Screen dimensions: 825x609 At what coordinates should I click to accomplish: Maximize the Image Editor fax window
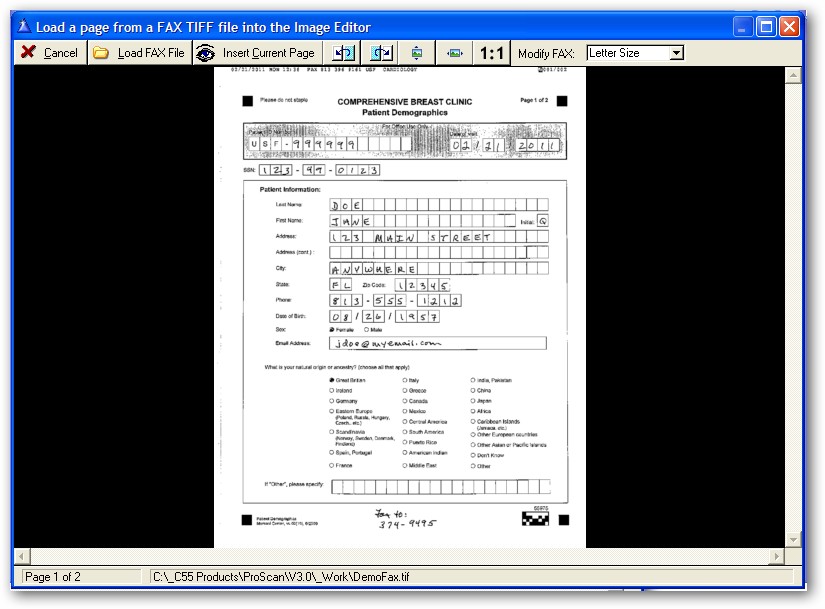point(767,27)
